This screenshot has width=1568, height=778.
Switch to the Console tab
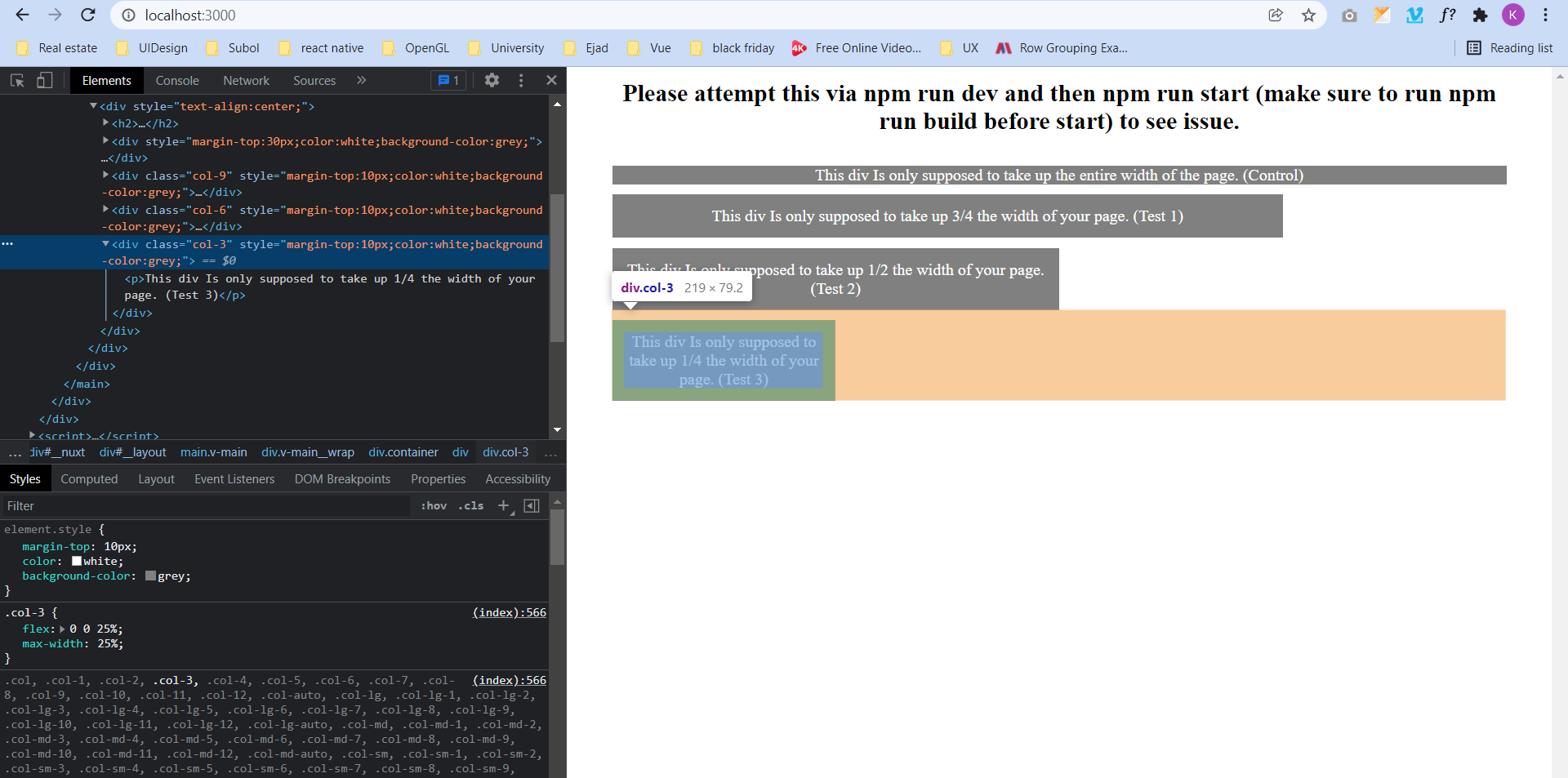coord(176,80)
